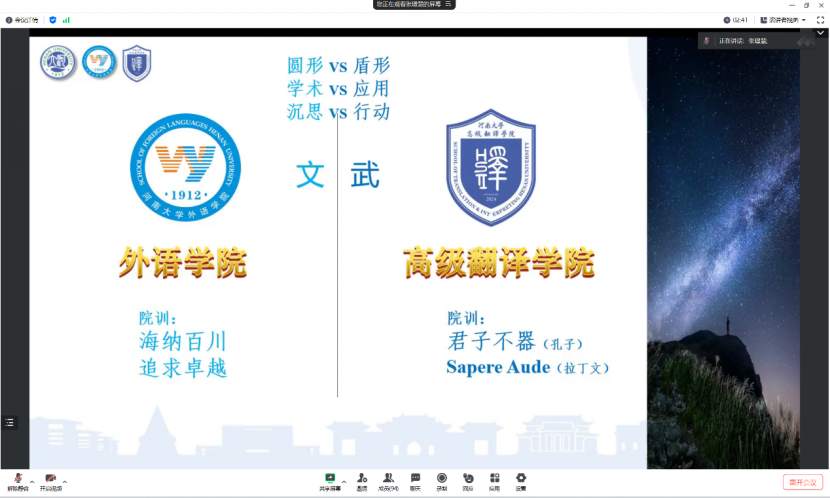
Task: Open meeting settings gear
Action: click(521, 482)
